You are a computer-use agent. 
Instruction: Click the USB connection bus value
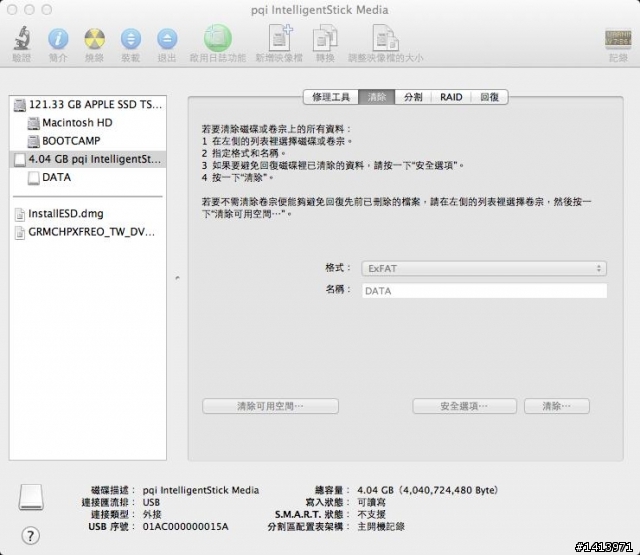tap(151, 502)
